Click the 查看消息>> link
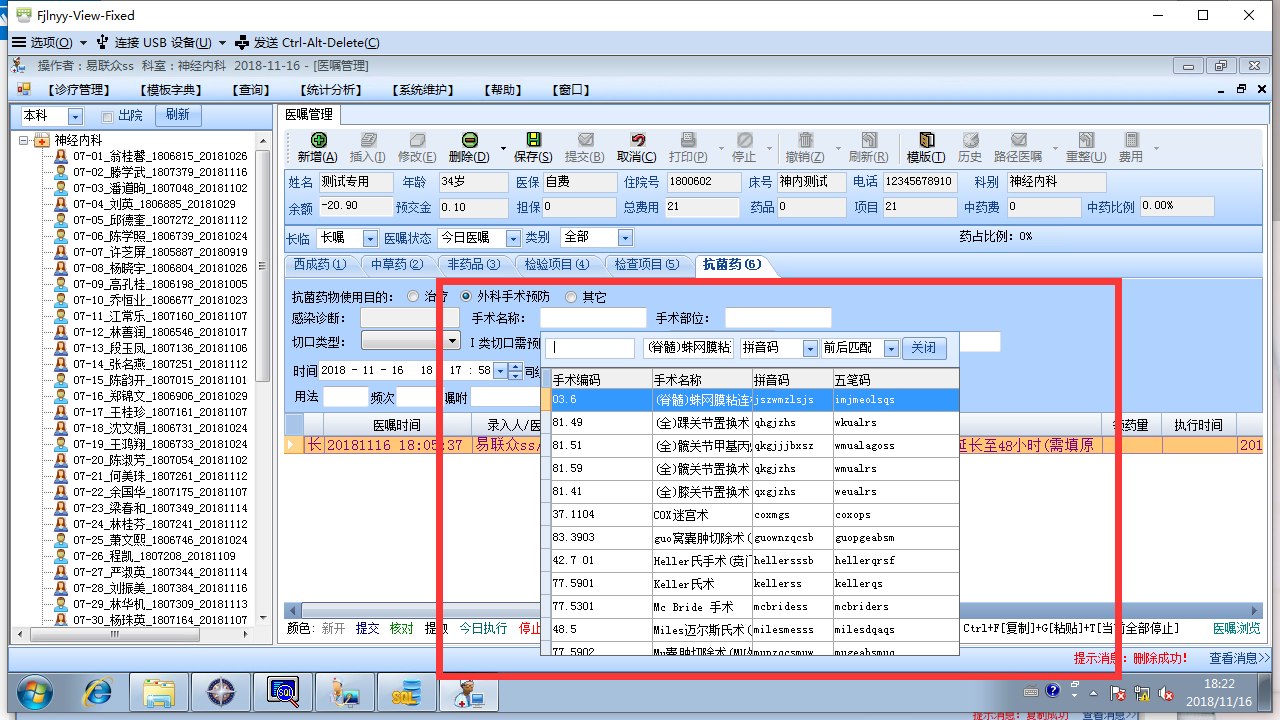Screen dimensions: 1280x720 pos(1239,658)
